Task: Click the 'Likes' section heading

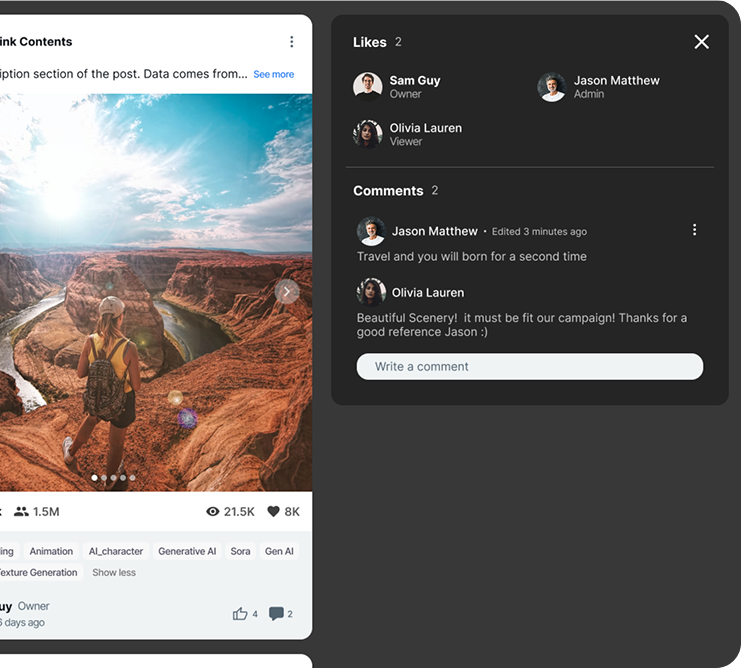Action: click(x=370, y=42)
